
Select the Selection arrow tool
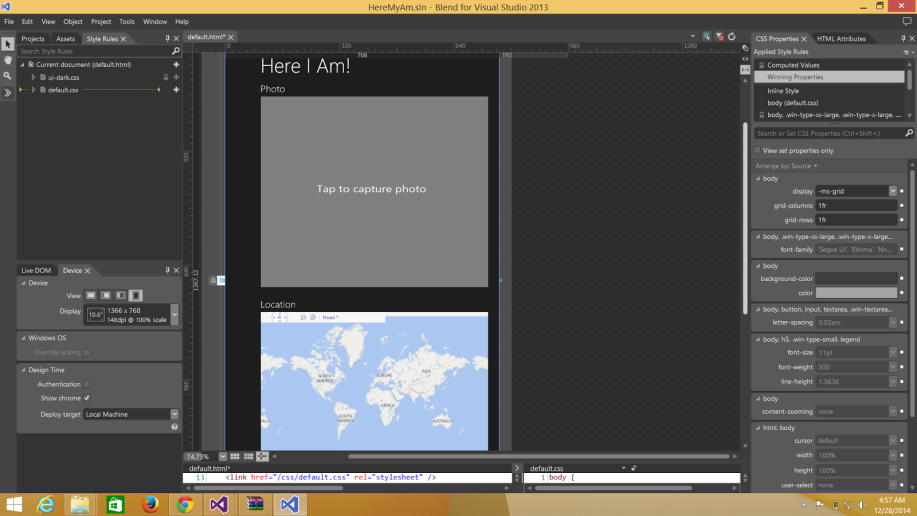(8, 44)
